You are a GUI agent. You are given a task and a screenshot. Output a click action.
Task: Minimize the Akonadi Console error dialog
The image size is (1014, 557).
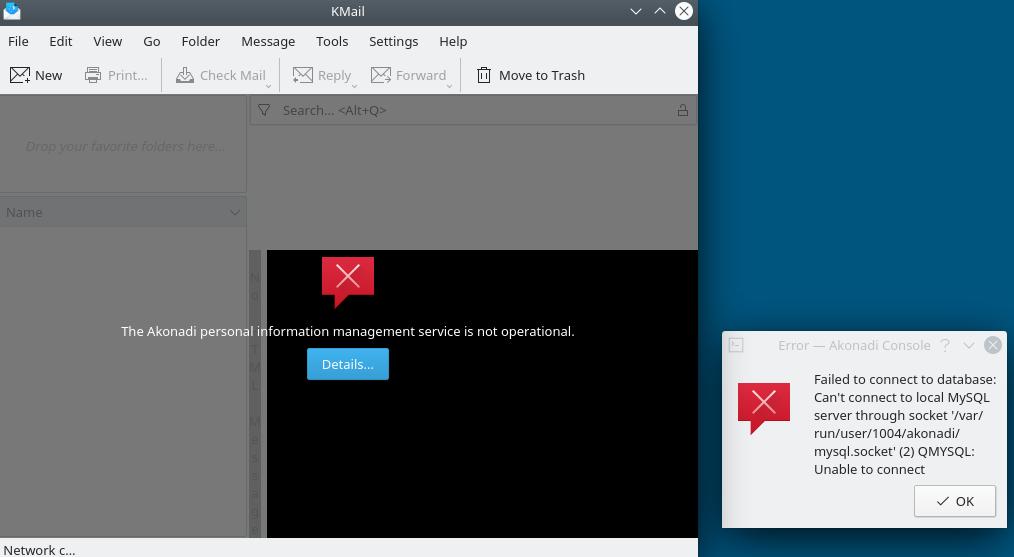click(x=969, y=345)
